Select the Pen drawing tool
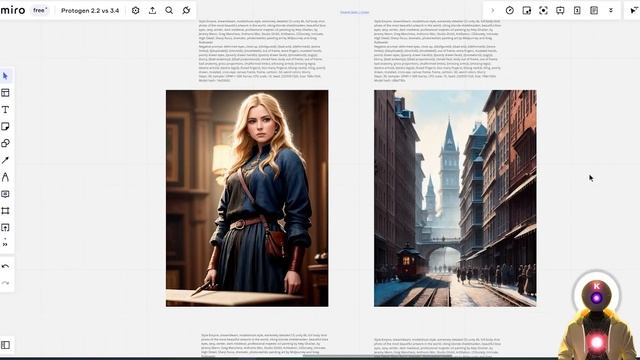Image resolution: width=640 pixels, height=360 pixels. click(5, 177)
